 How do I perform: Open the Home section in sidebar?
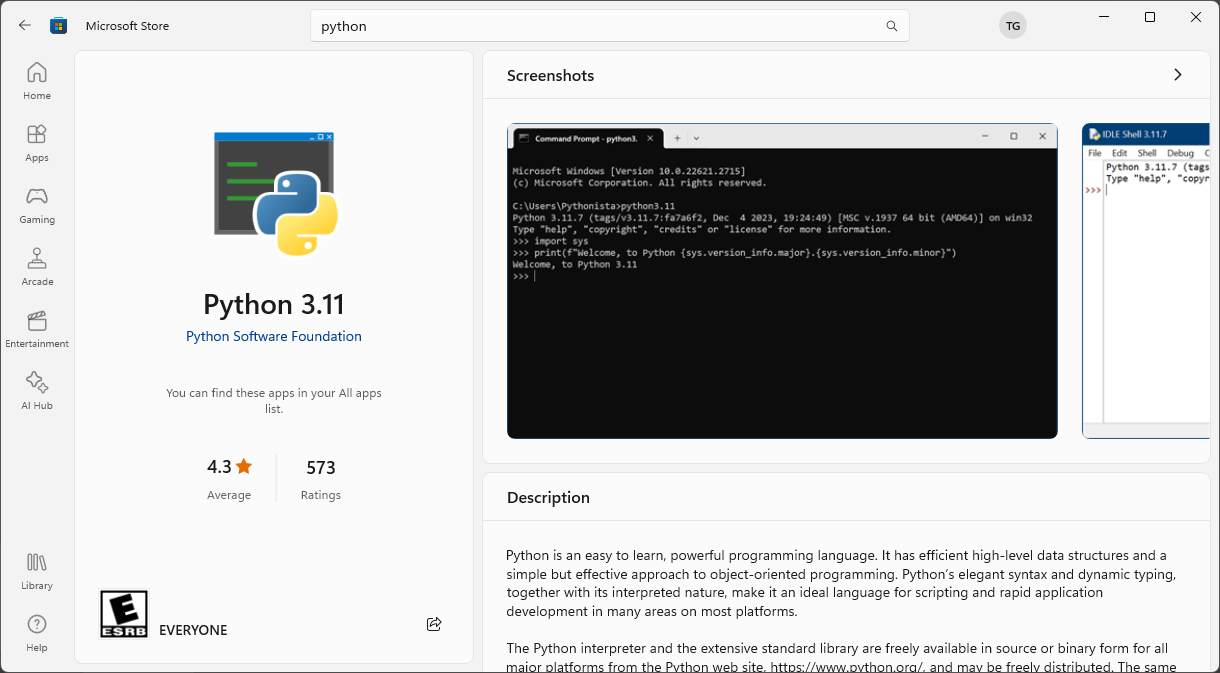(x=37, y=82)
